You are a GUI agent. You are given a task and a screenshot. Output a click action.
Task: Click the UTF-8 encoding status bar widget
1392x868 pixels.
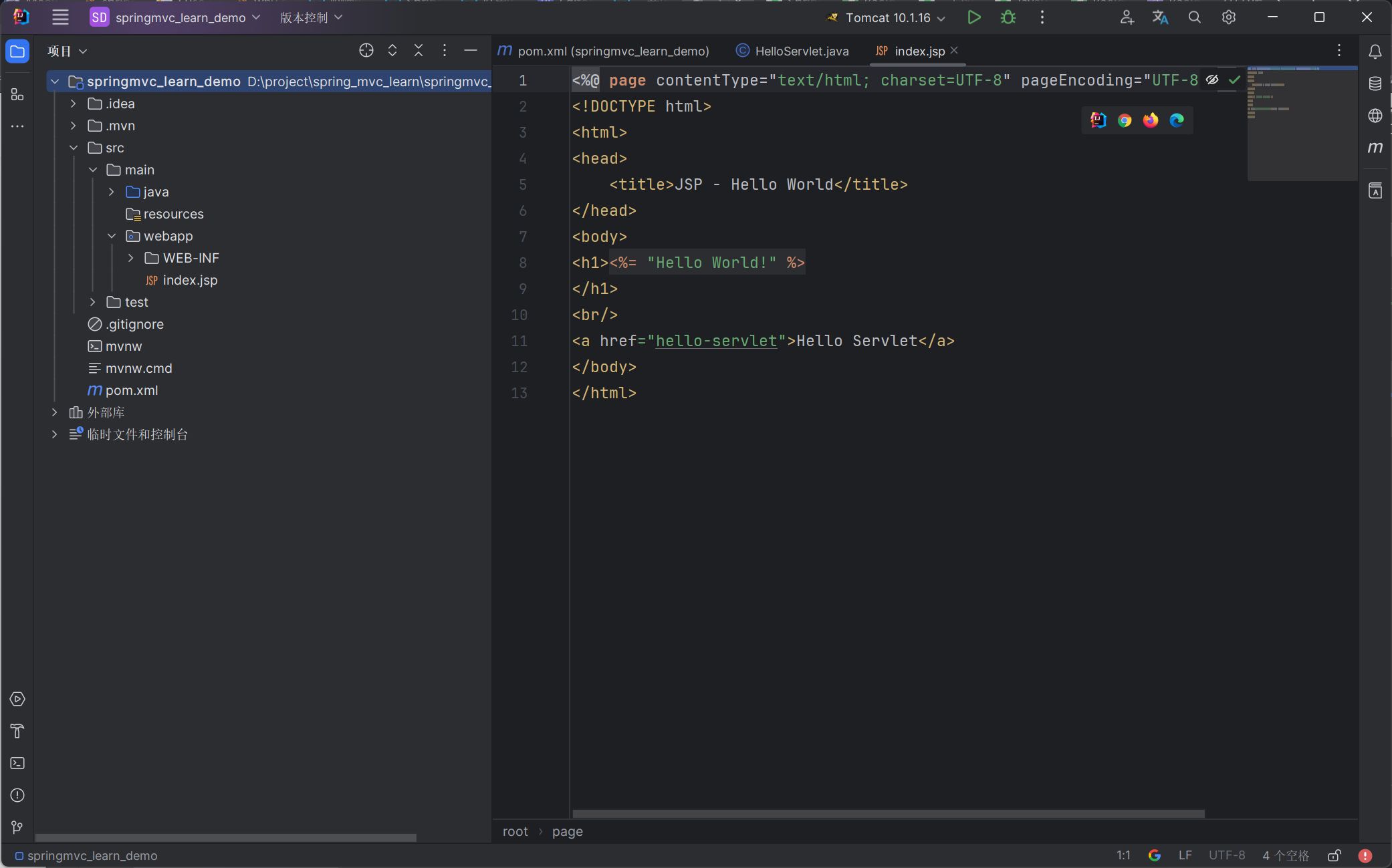click(x=1226, y=855)
